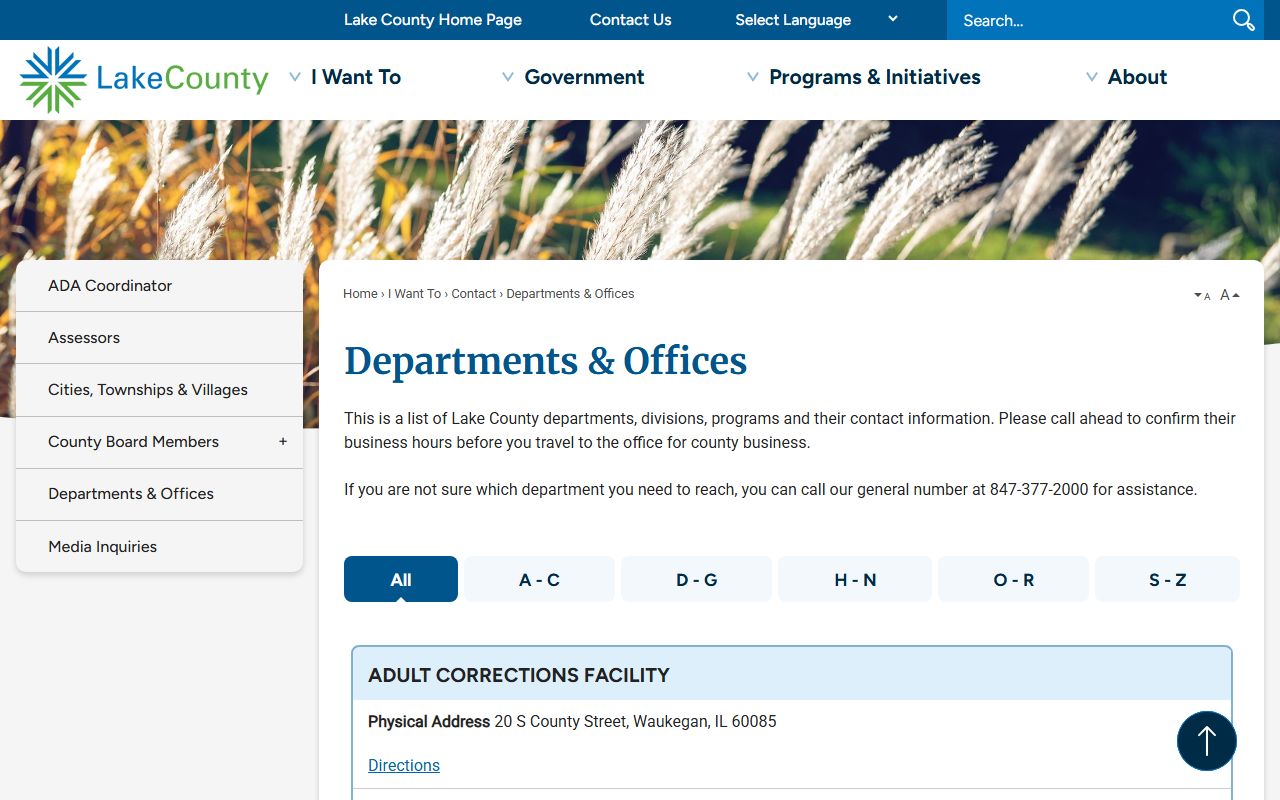Open Lake County Home Page link
This screenshot has height=800, width=1280.
433,20
